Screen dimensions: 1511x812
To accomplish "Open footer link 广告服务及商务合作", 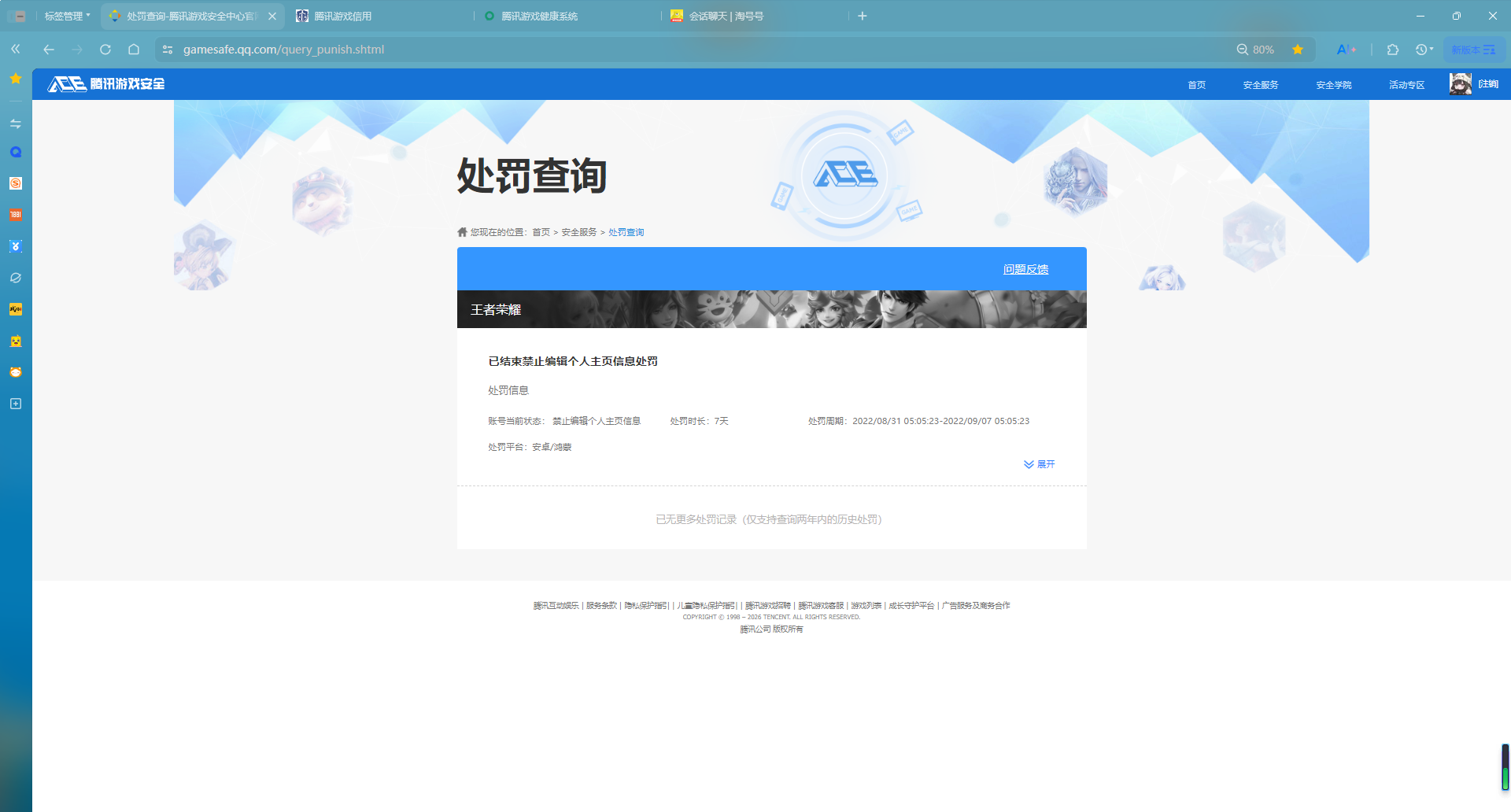I will tap(976, 606).
